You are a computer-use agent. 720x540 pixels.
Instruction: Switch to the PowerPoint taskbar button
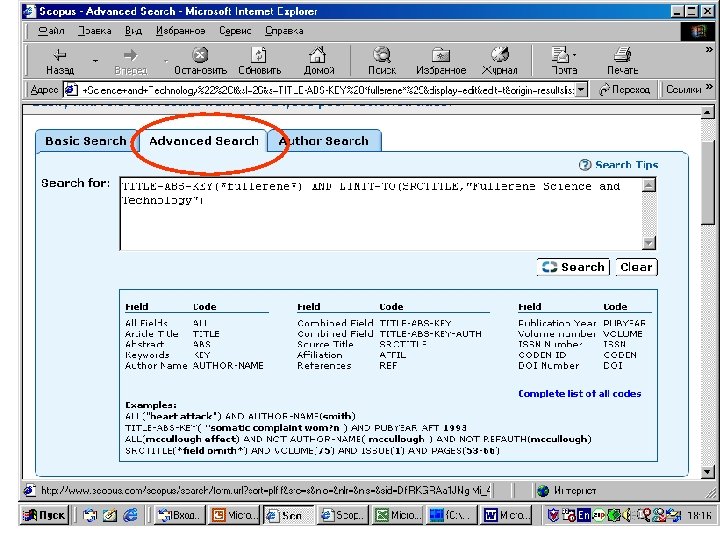[x=234, y=515]
